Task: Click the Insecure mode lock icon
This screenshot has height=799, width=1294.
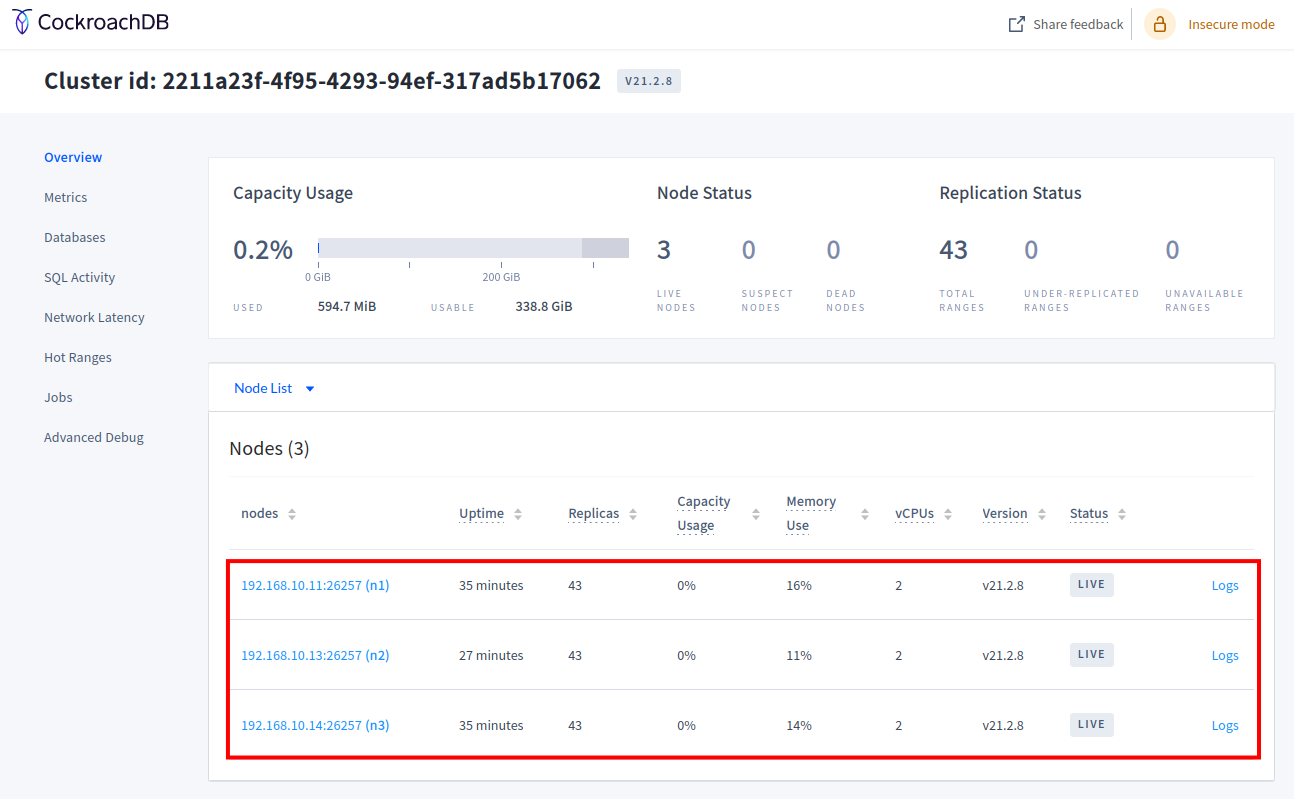Action: coord(1160,24)
